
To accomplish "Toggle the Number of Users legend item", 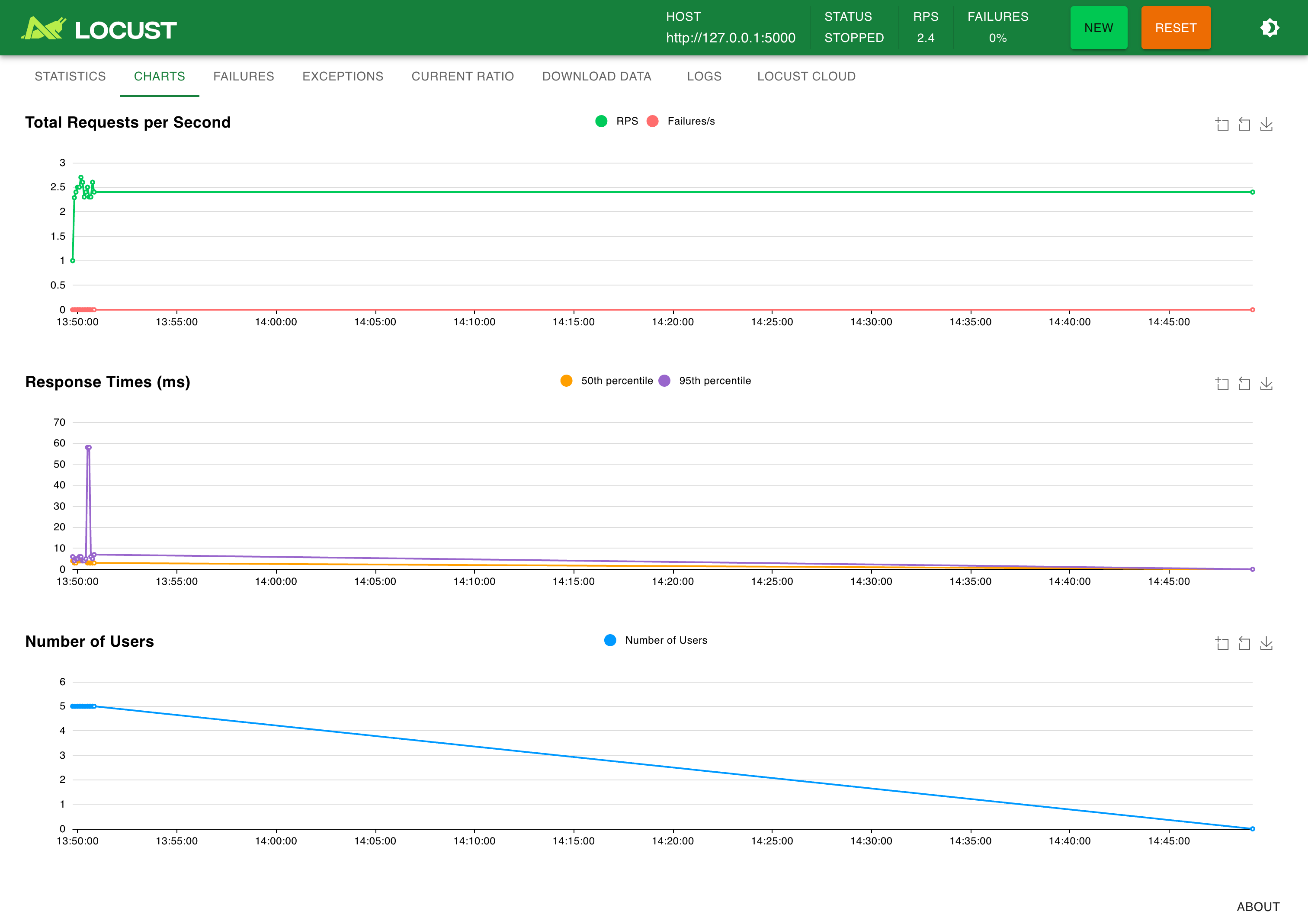I will 656,640.
